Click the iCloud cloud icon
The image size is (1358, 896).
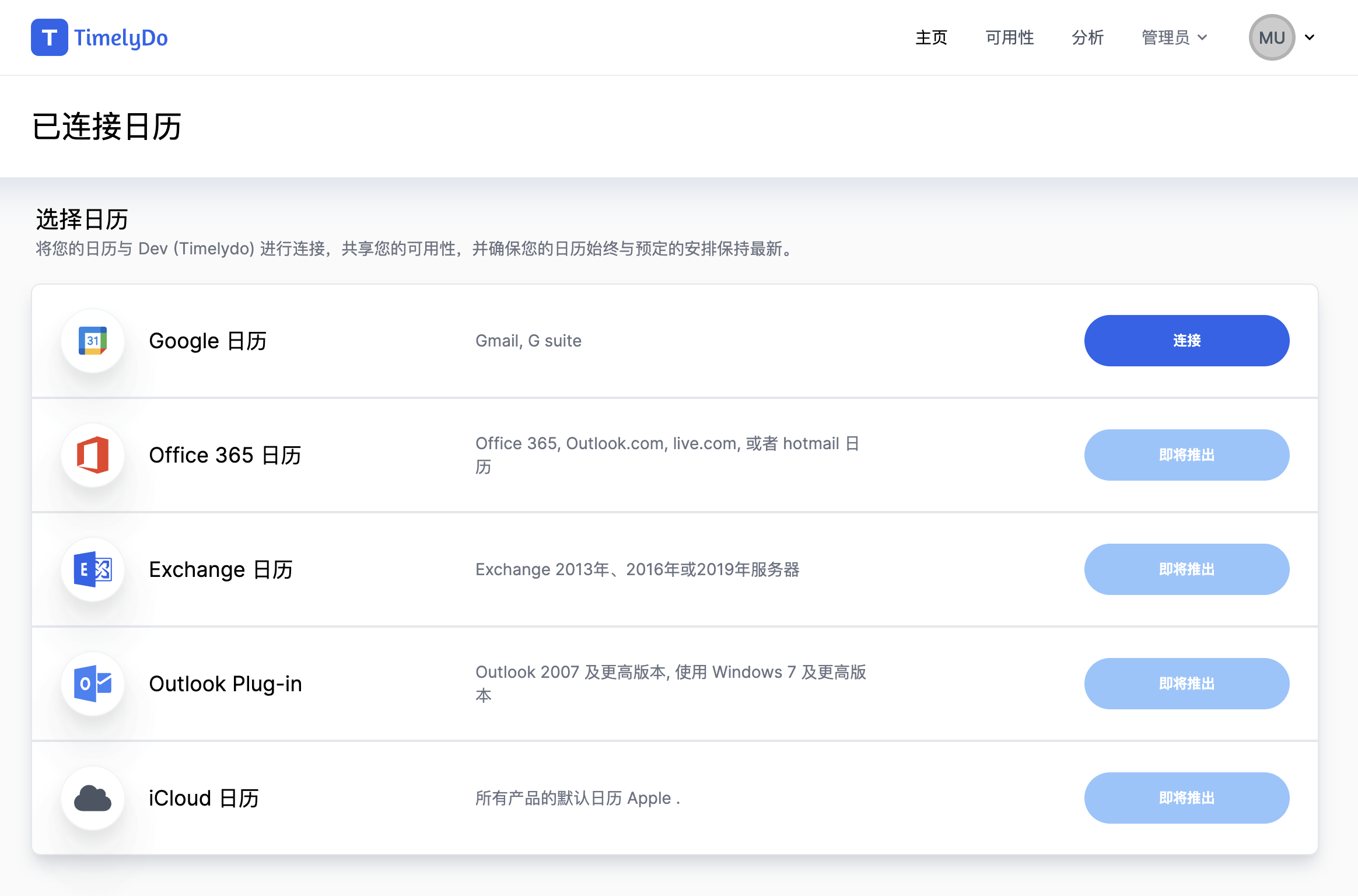point(93,798)
